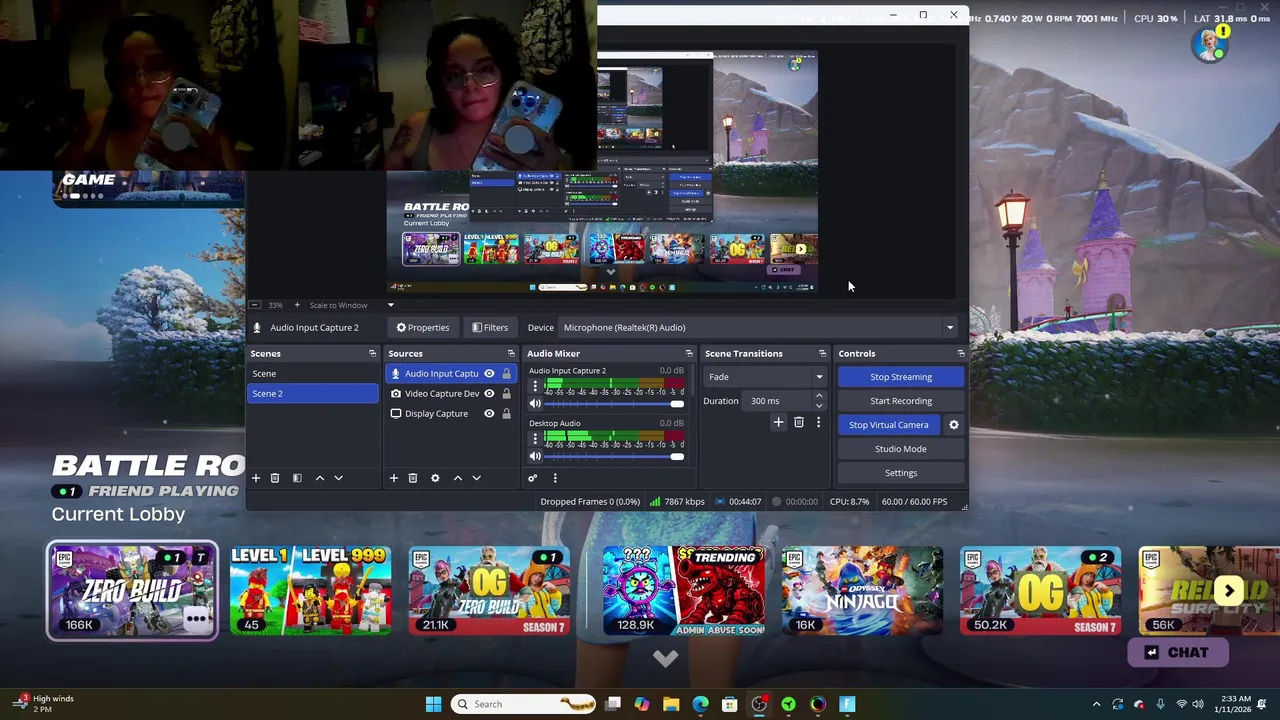Add a new scene with plus icon in Scenes panel
The image size is (1280, 720).
[x=255, y=478]
